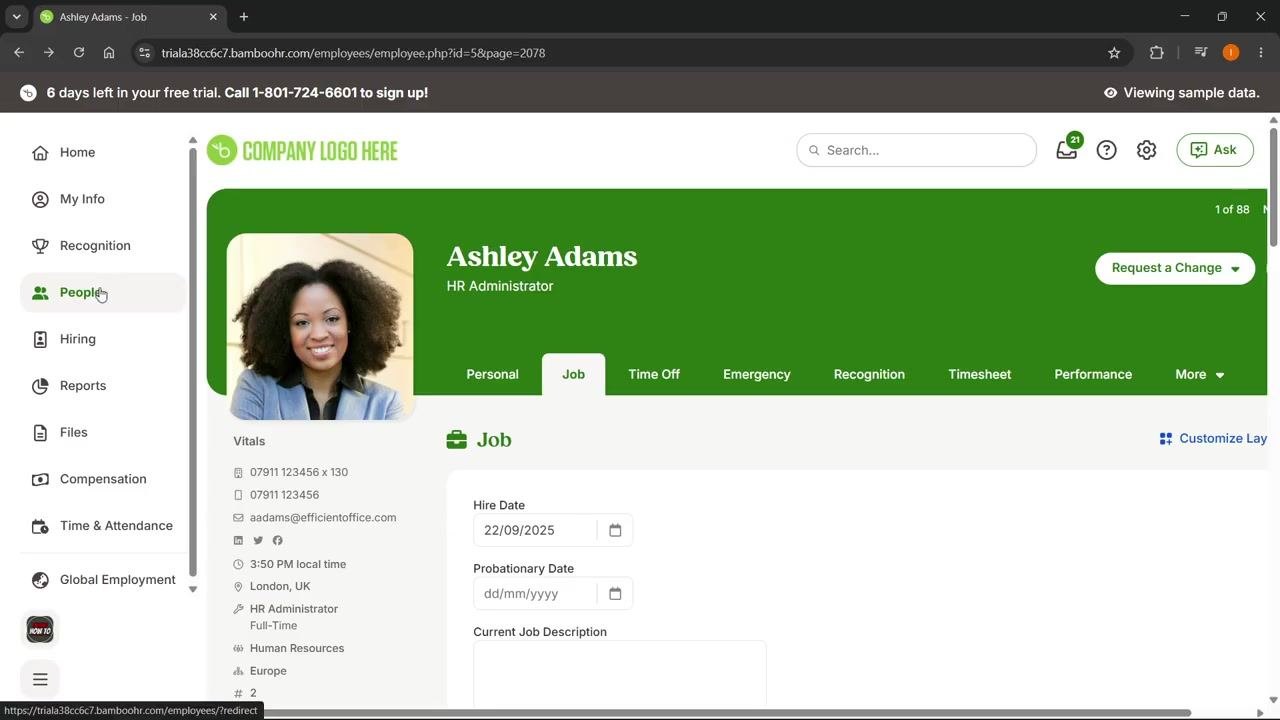Reload the page in the browser
1280x720 pixels.
coord(79,53)
